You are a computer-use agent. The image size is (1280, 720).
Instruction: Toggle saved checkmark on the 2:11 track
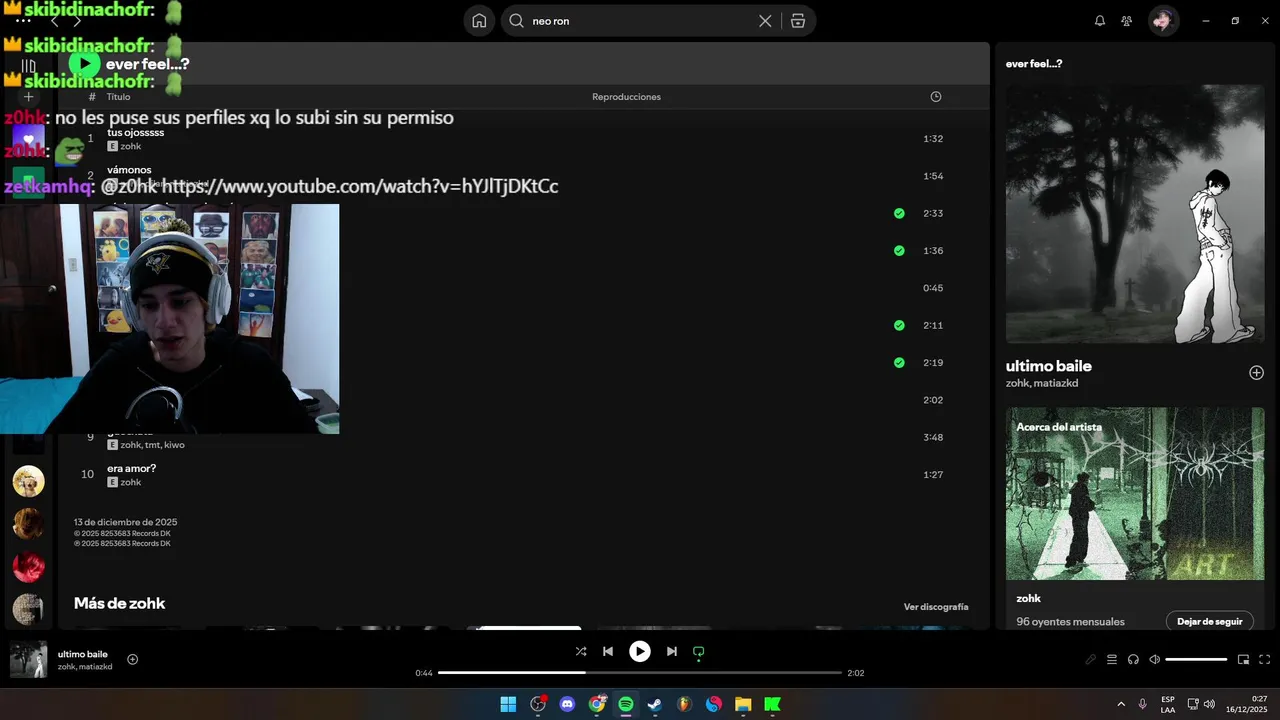coord(899,325)
